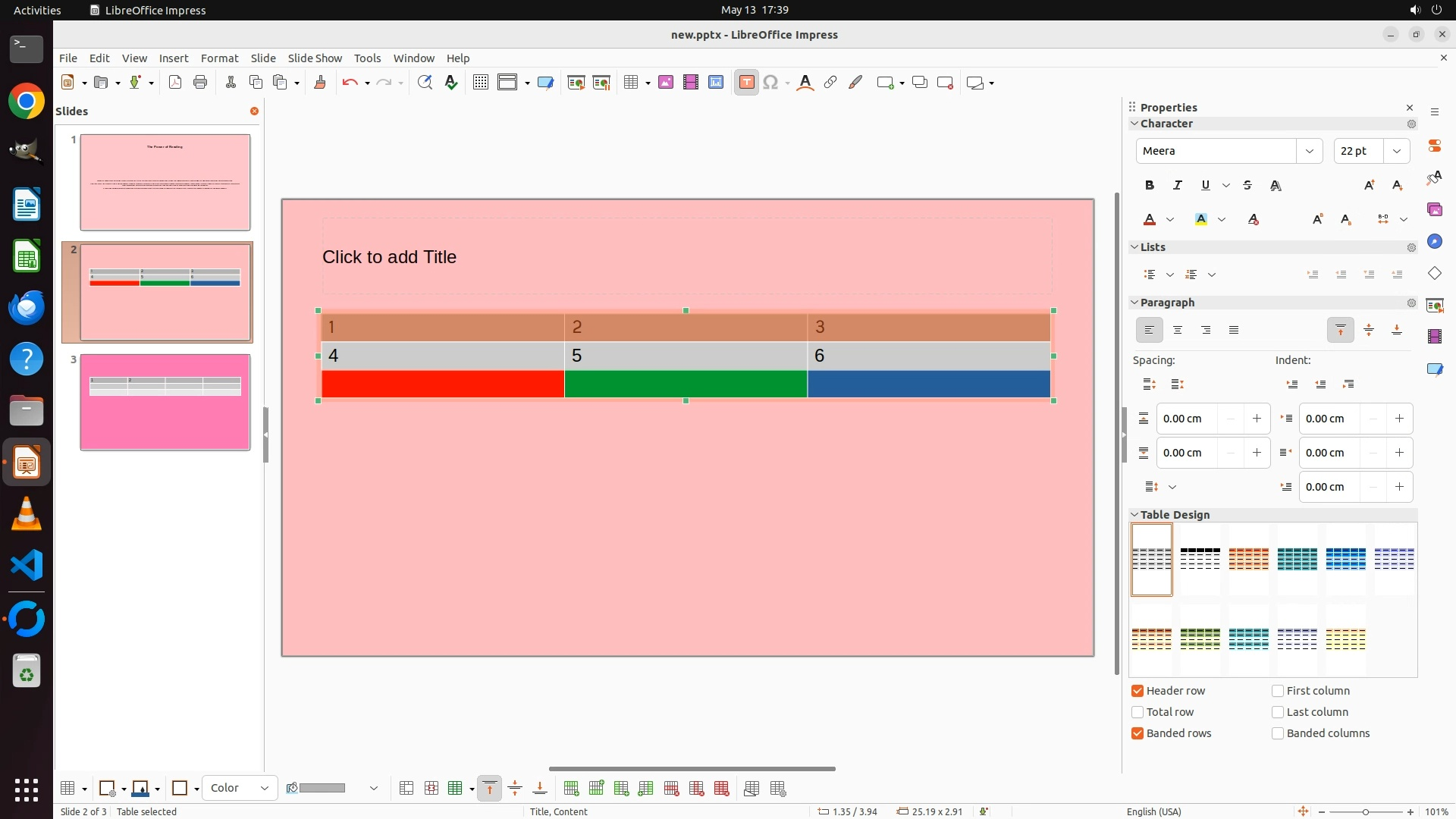Screen dimensions: 1456x819
Task: Click the Print icon in toolbar
Action: tap(200, 83)
